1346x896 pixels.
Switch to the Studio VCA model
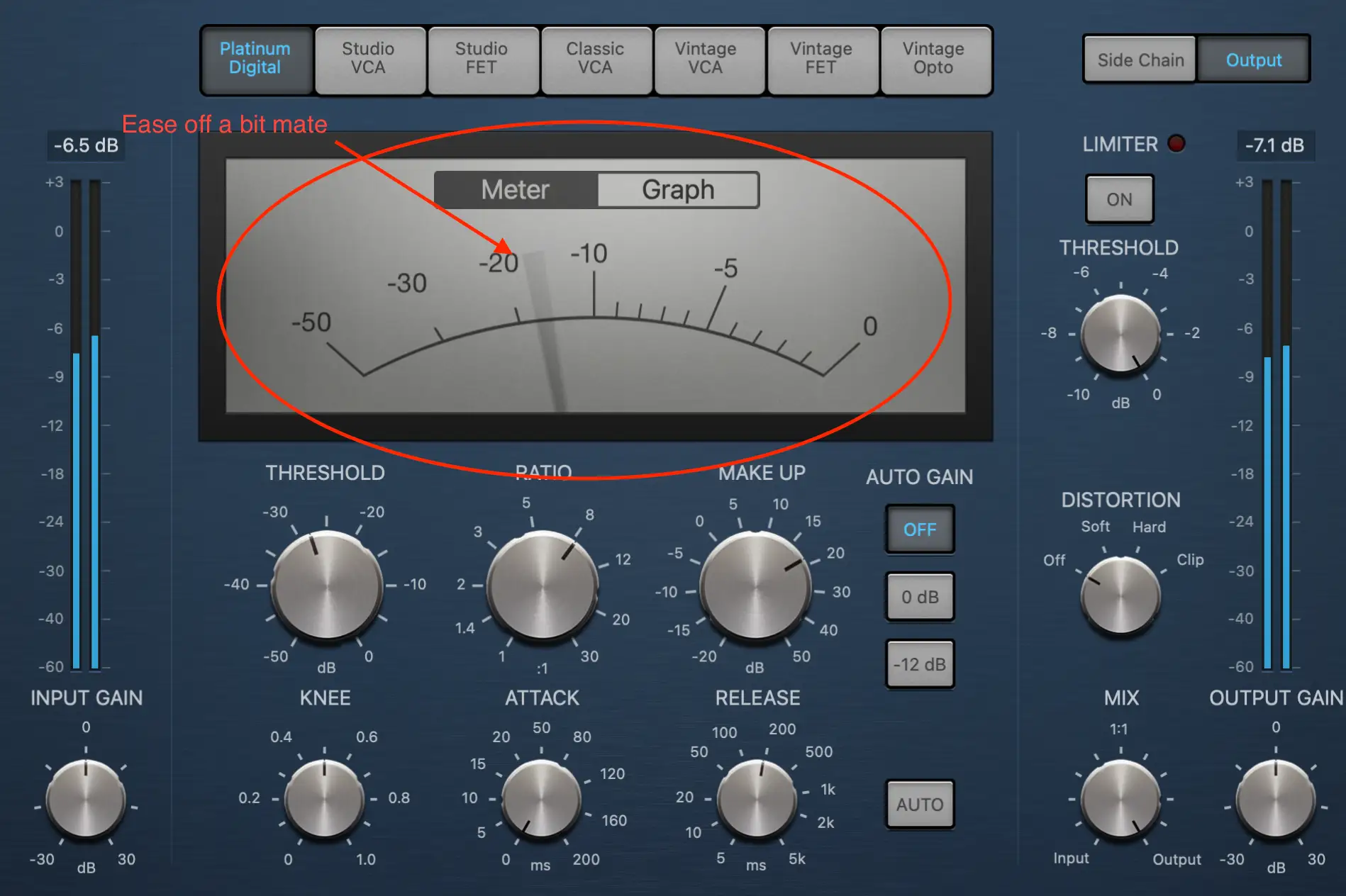tap(369, 59)
